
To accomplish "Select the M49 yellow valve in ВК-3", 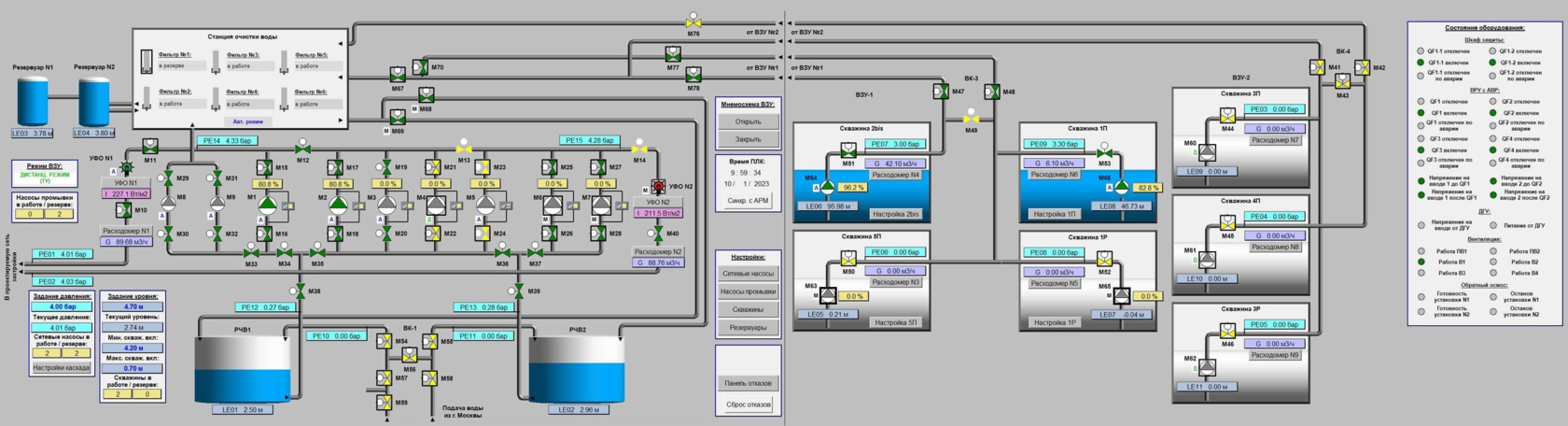I will (971, 118).
